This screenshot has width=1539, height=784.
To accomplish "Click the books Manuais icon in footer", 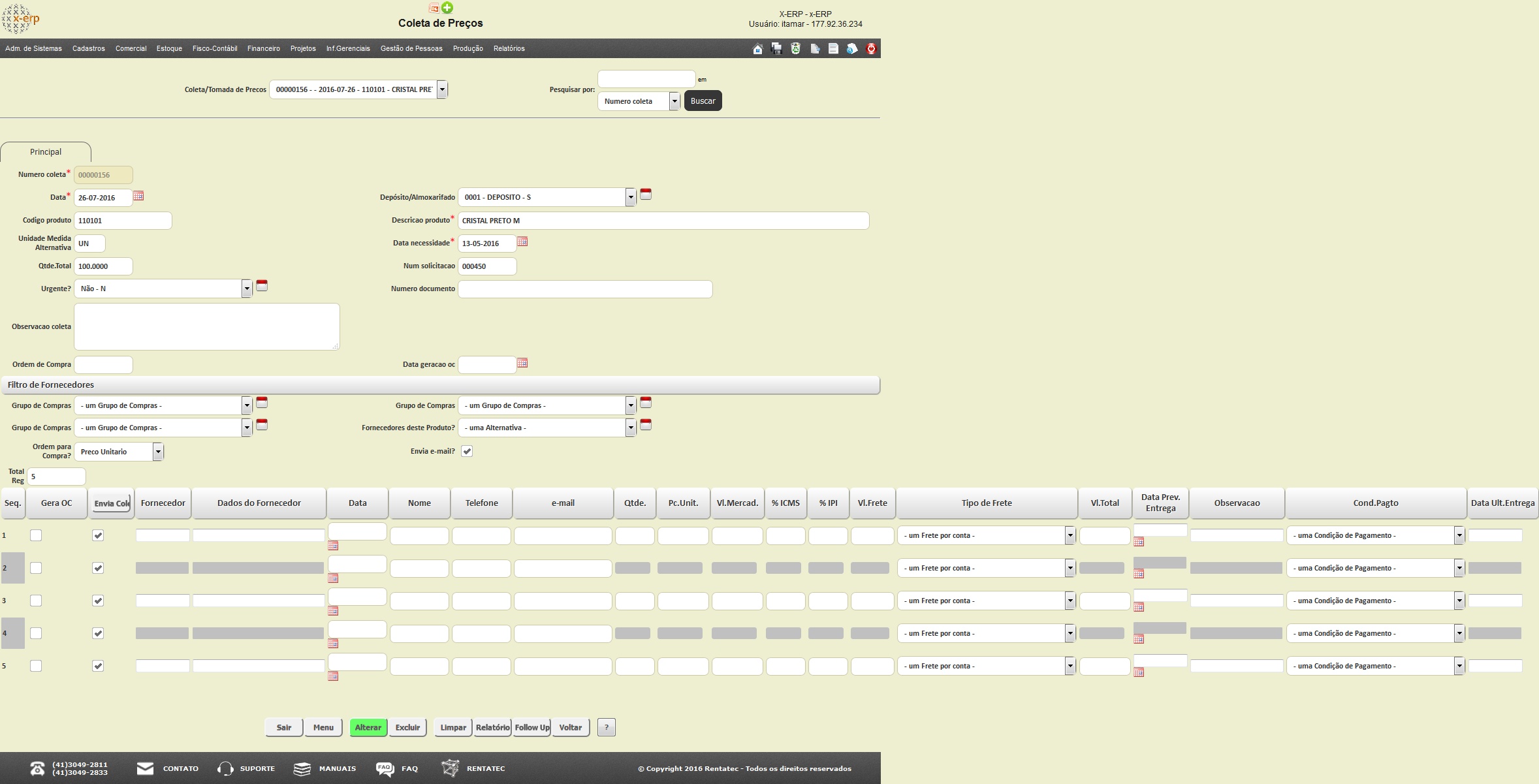I will 302,769.
